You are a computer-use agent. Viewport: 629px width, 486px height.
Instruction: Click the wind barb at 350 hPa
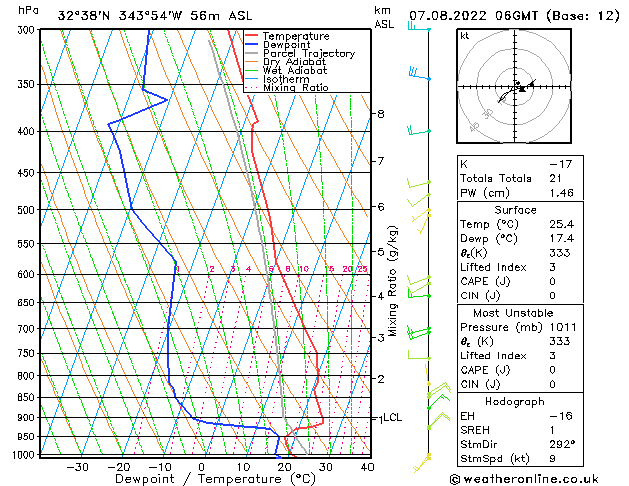(420, 74)
